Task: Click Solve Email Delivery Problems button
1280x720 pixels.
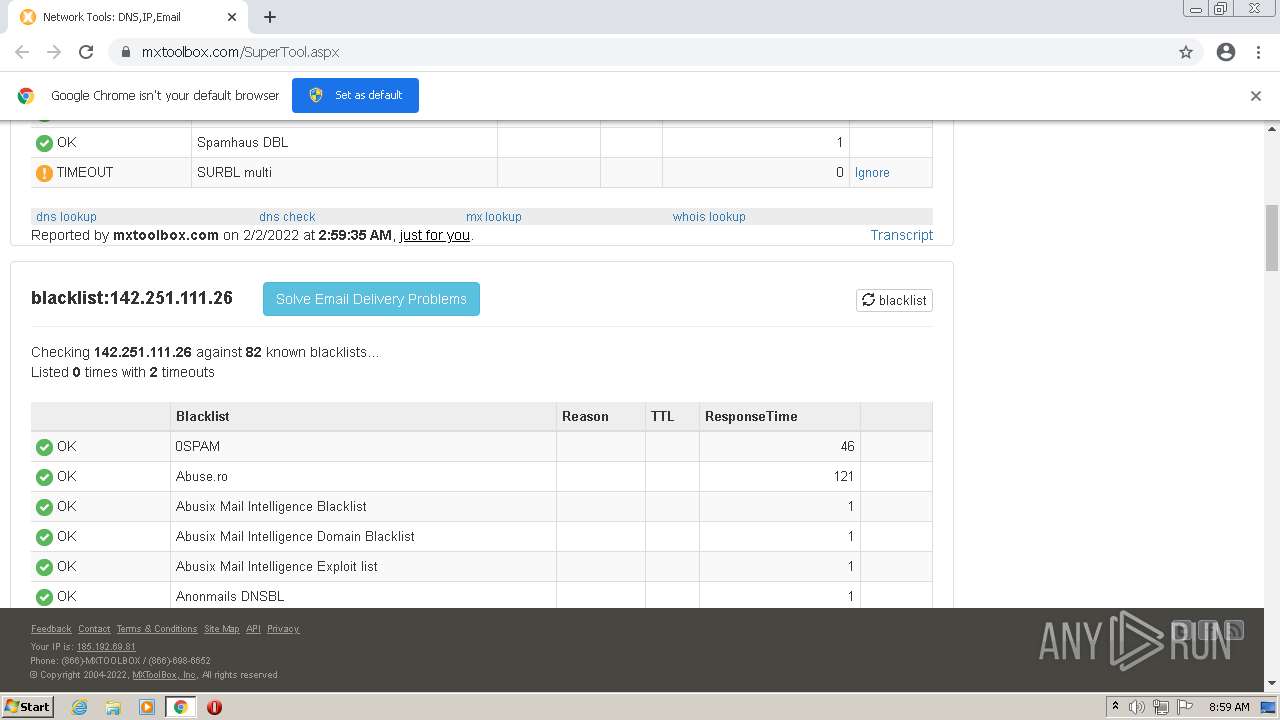Action: coord(371,299)
